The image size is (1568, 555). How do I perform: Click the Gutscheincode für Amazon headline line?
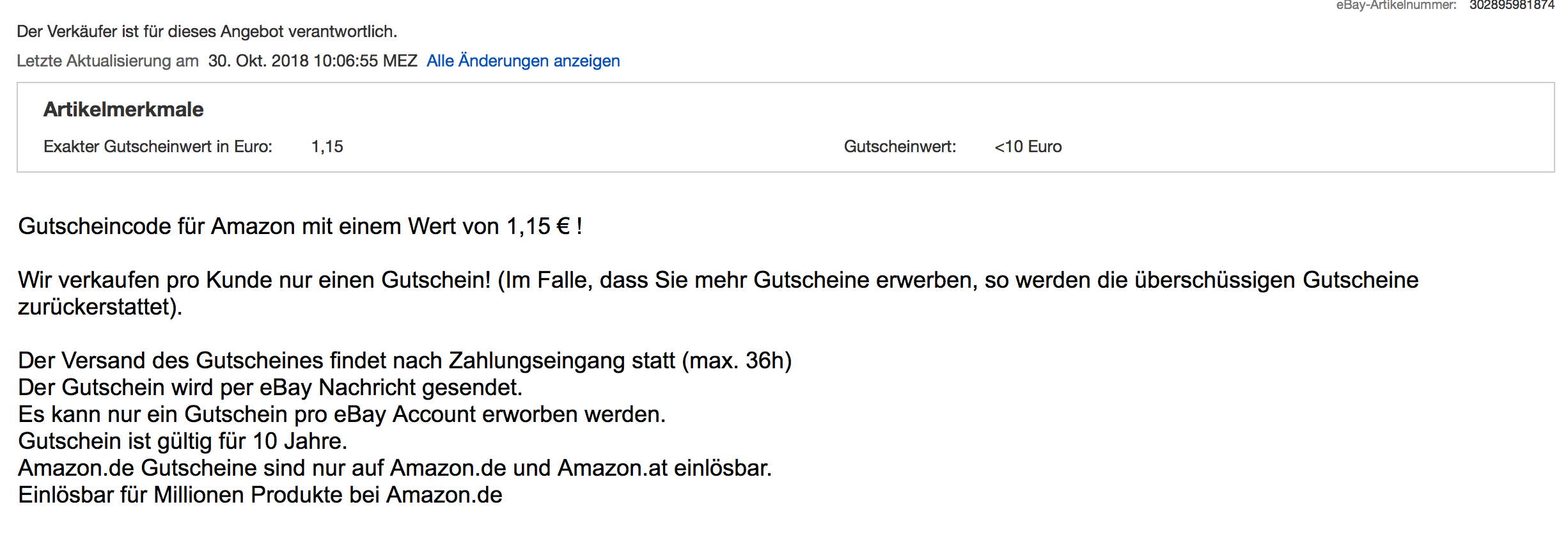[300, 226]
